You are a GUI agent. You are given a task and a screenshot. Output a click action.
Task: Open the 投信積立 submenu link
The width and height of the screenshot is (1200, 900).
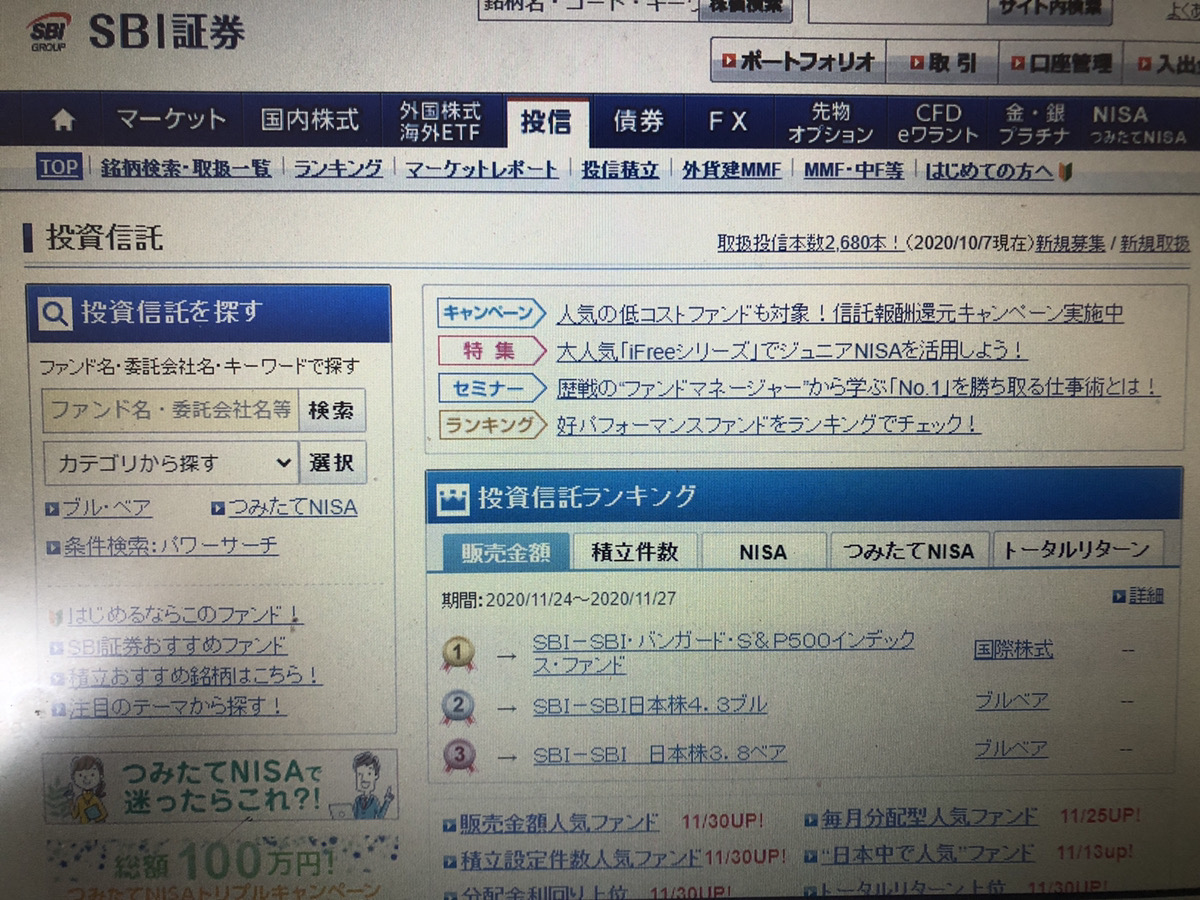point(620,170)
